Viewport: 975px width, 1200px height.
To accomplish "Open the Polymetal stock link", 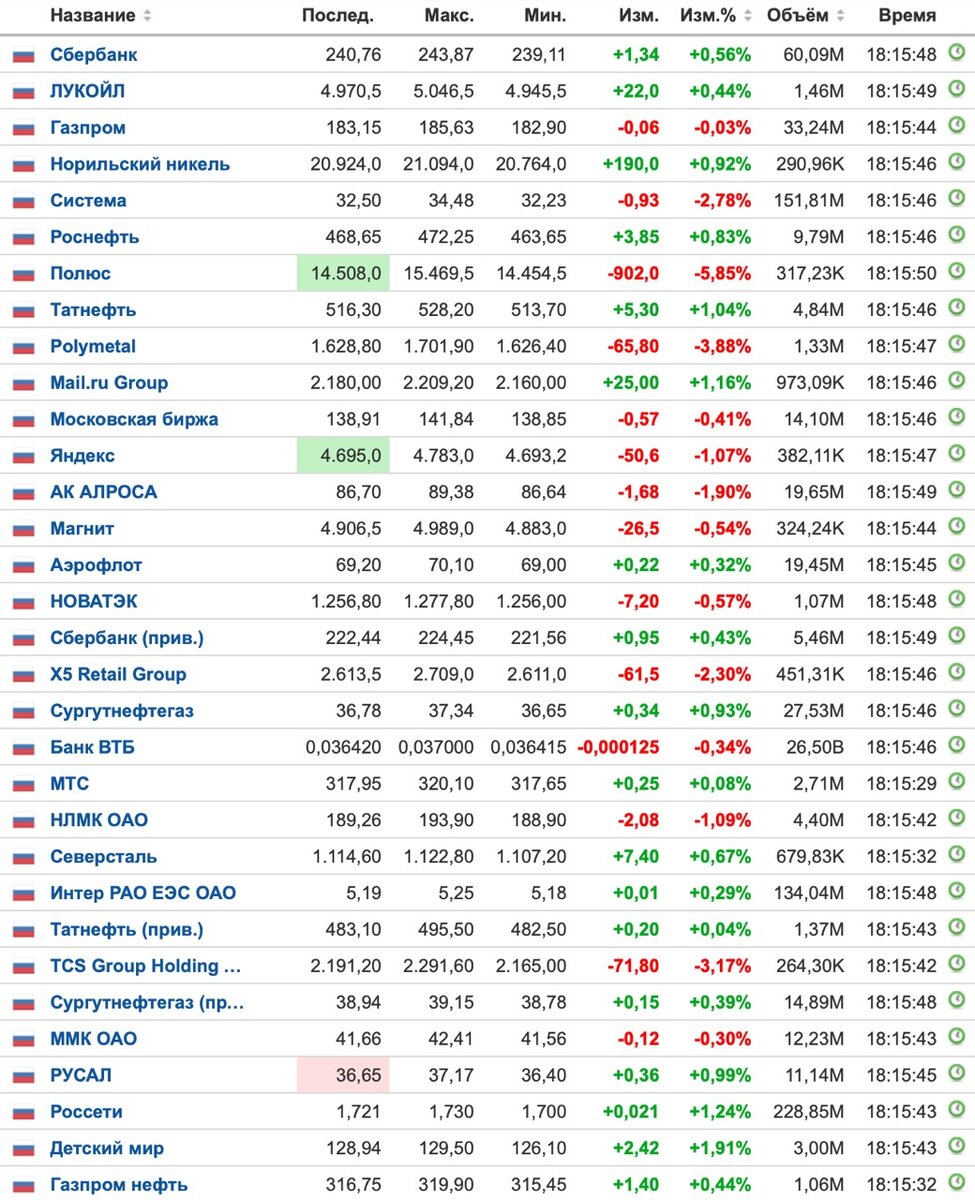I will (x=93, y=346).
